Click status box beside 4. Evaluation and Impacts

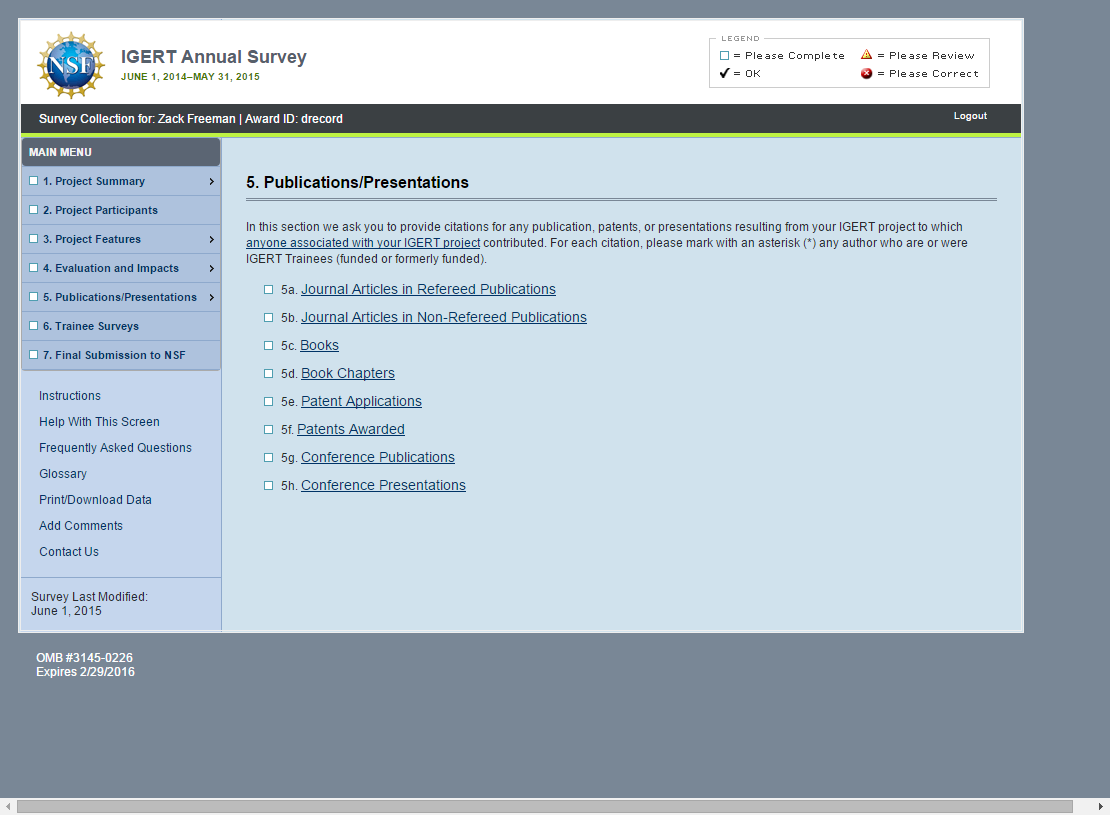click(33, 268)
